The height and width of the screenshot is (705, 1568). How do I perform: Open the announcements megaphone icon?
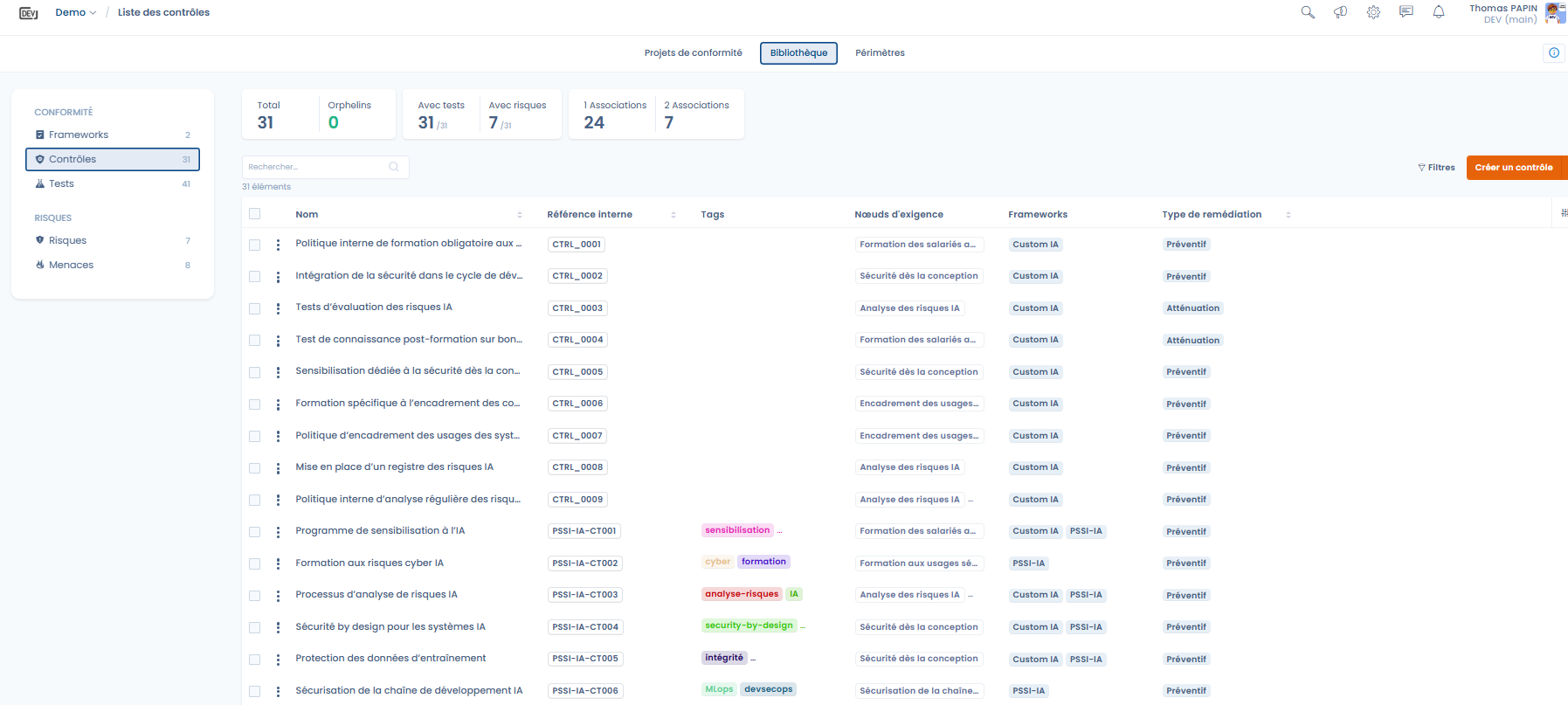coord(1340,12)
